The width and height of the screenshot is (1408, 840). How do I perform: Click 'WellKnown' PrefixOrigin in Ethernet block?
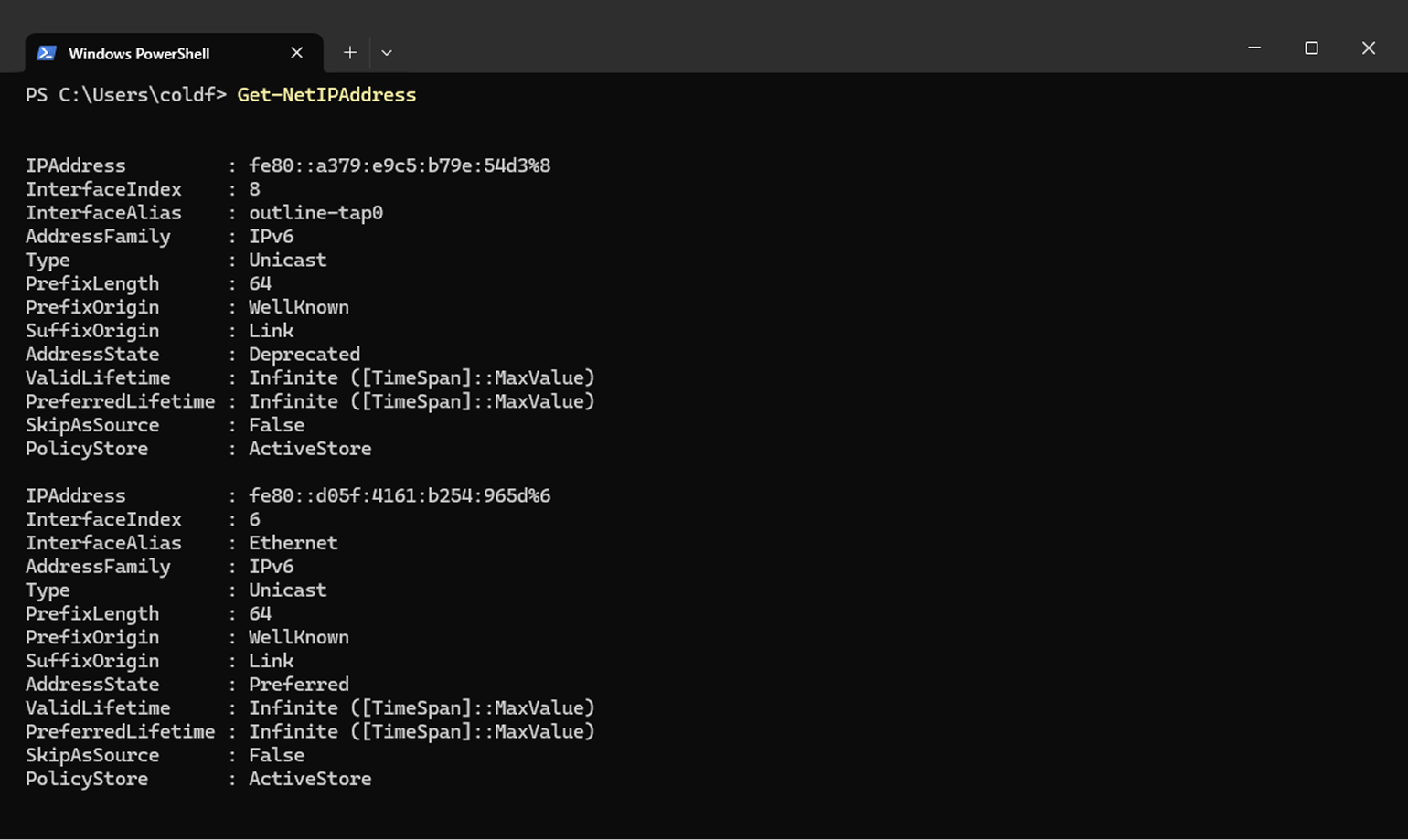(299, 637)
